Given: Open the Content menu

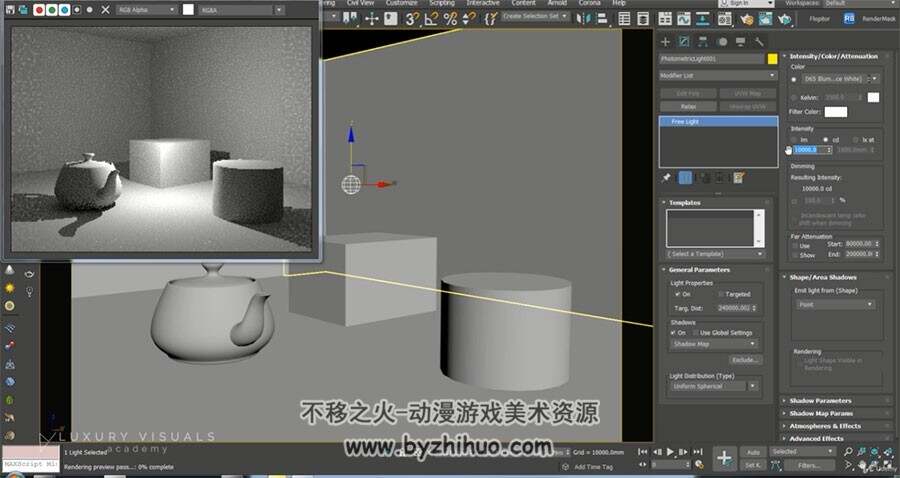Looking at the screenshot, I should 523,3.
